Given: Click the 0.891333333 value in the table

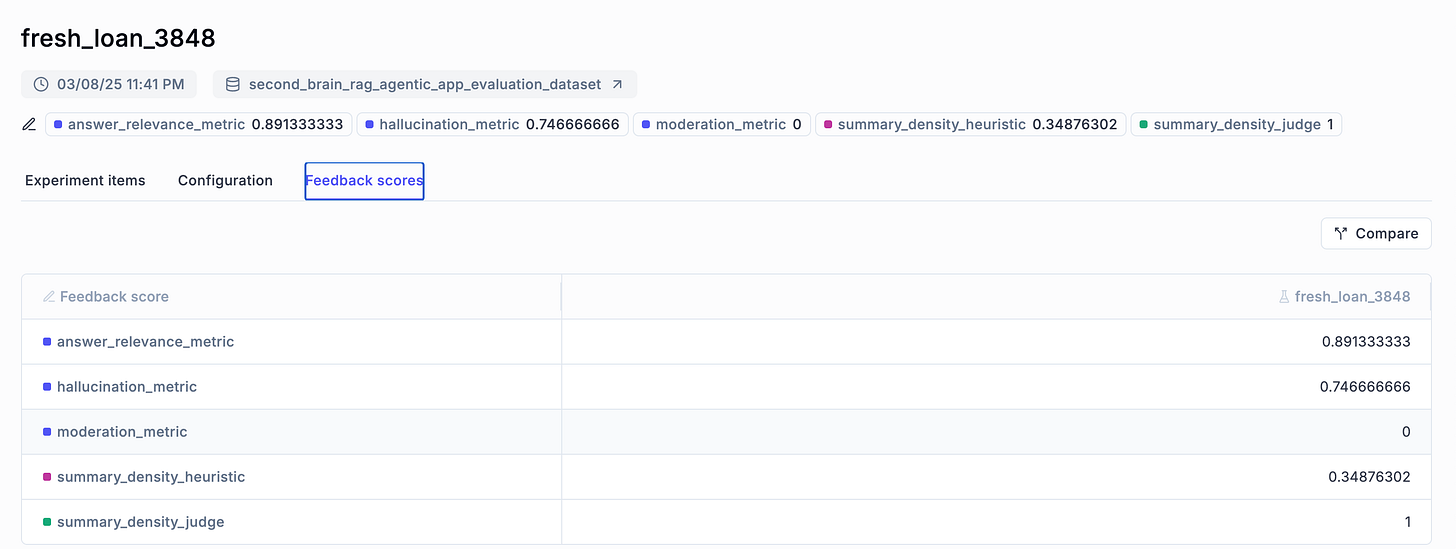Looking at the screenshot, I should click(x=1366, y=342).
